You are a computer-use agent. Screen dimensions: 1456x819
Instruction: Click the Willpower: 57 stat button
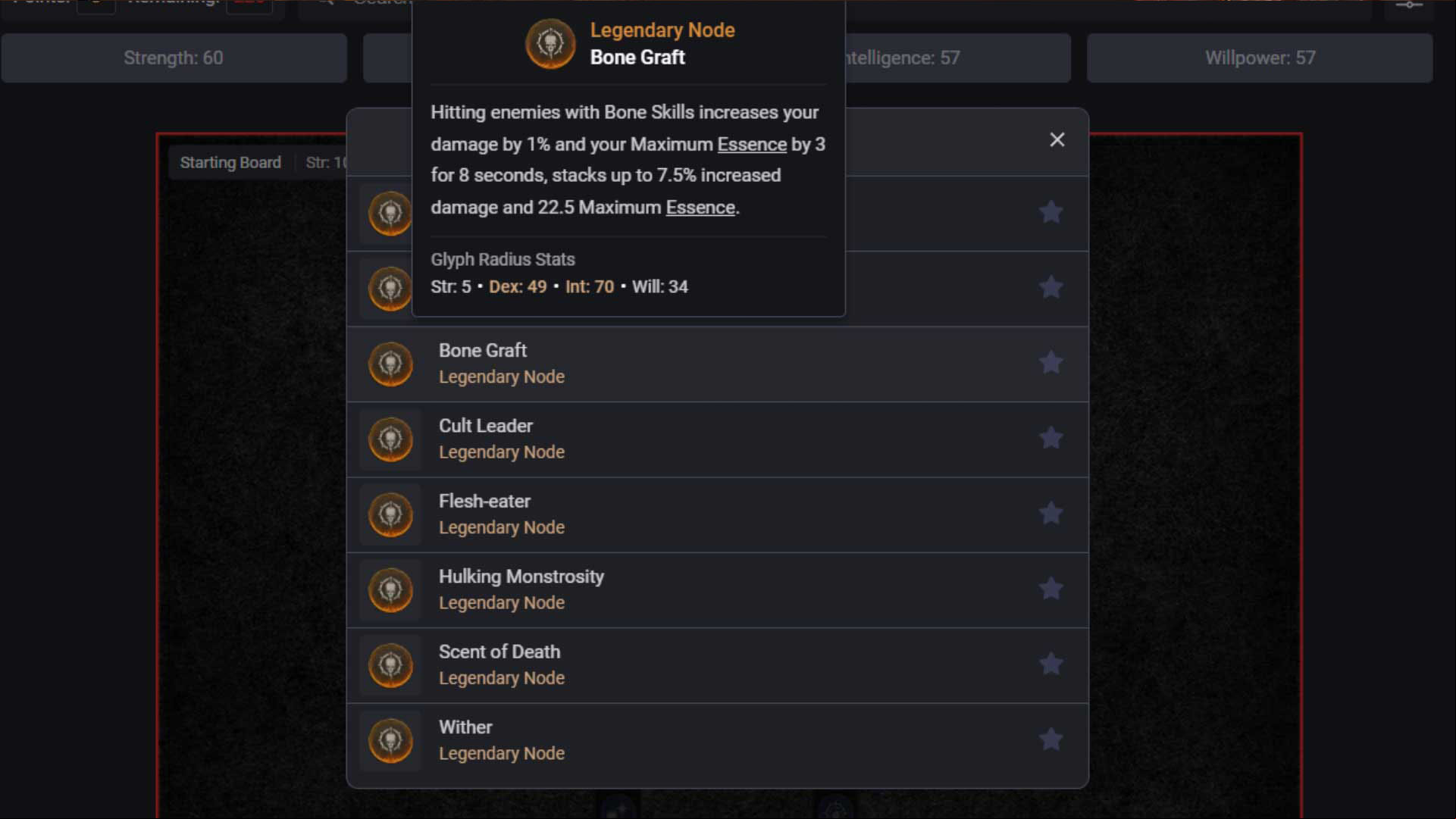point(1260,58)
